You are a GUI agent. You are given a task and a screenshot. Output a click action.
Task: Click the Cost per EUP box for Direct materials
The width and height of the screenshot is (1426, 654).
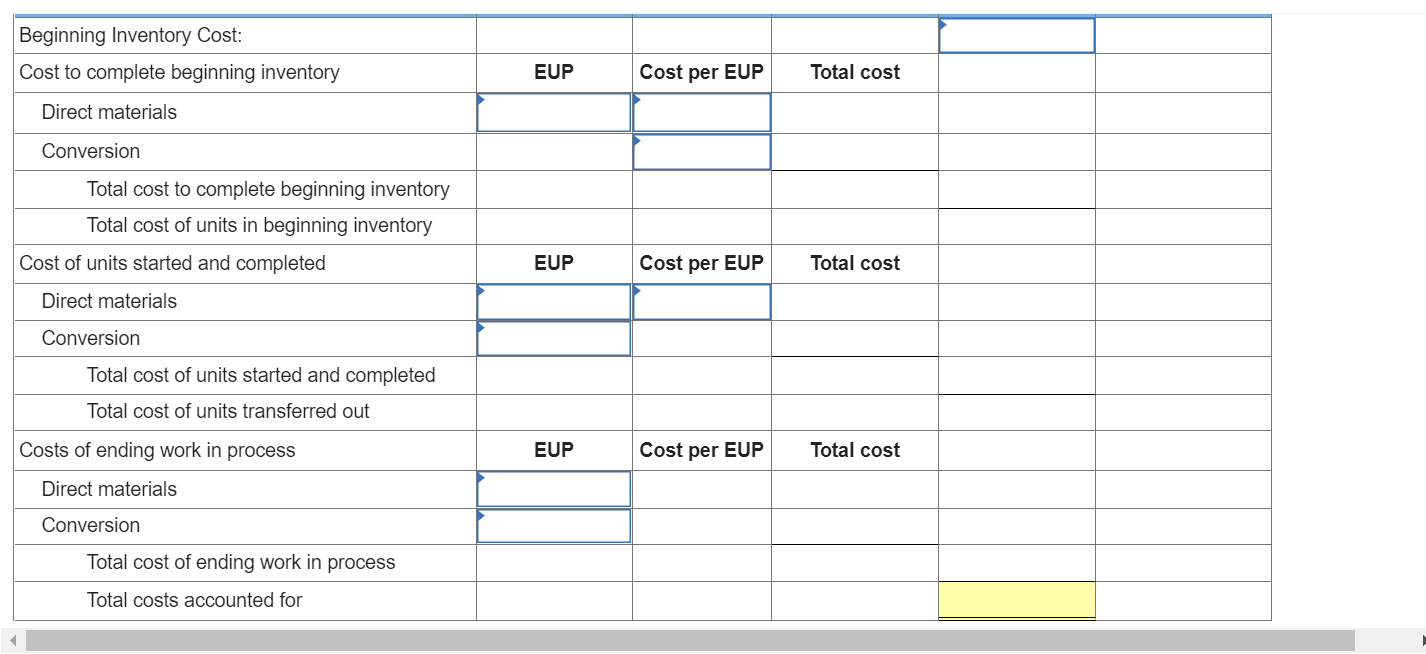701,112
